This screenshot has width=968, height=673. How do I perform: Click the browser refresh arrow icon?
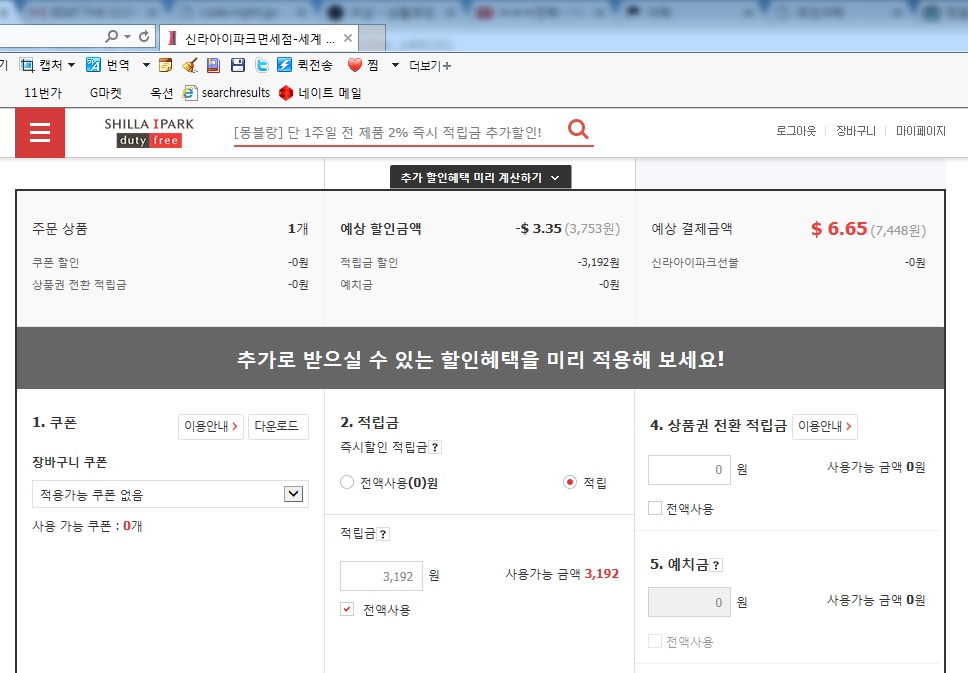click(x=145, y=37)
